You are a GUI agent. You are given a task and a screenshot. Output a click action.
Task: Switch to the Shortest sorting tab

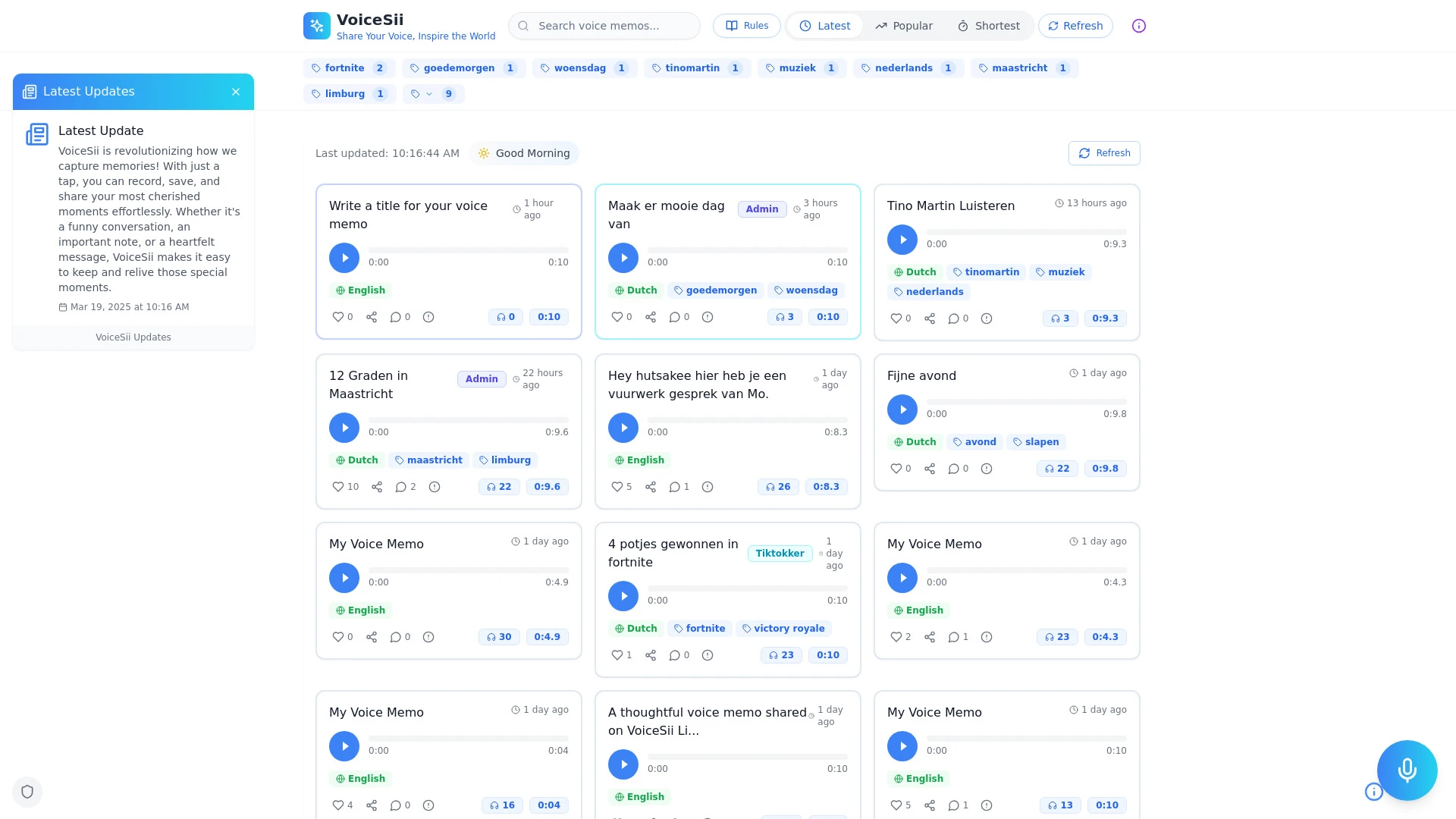tap(988, 25)
